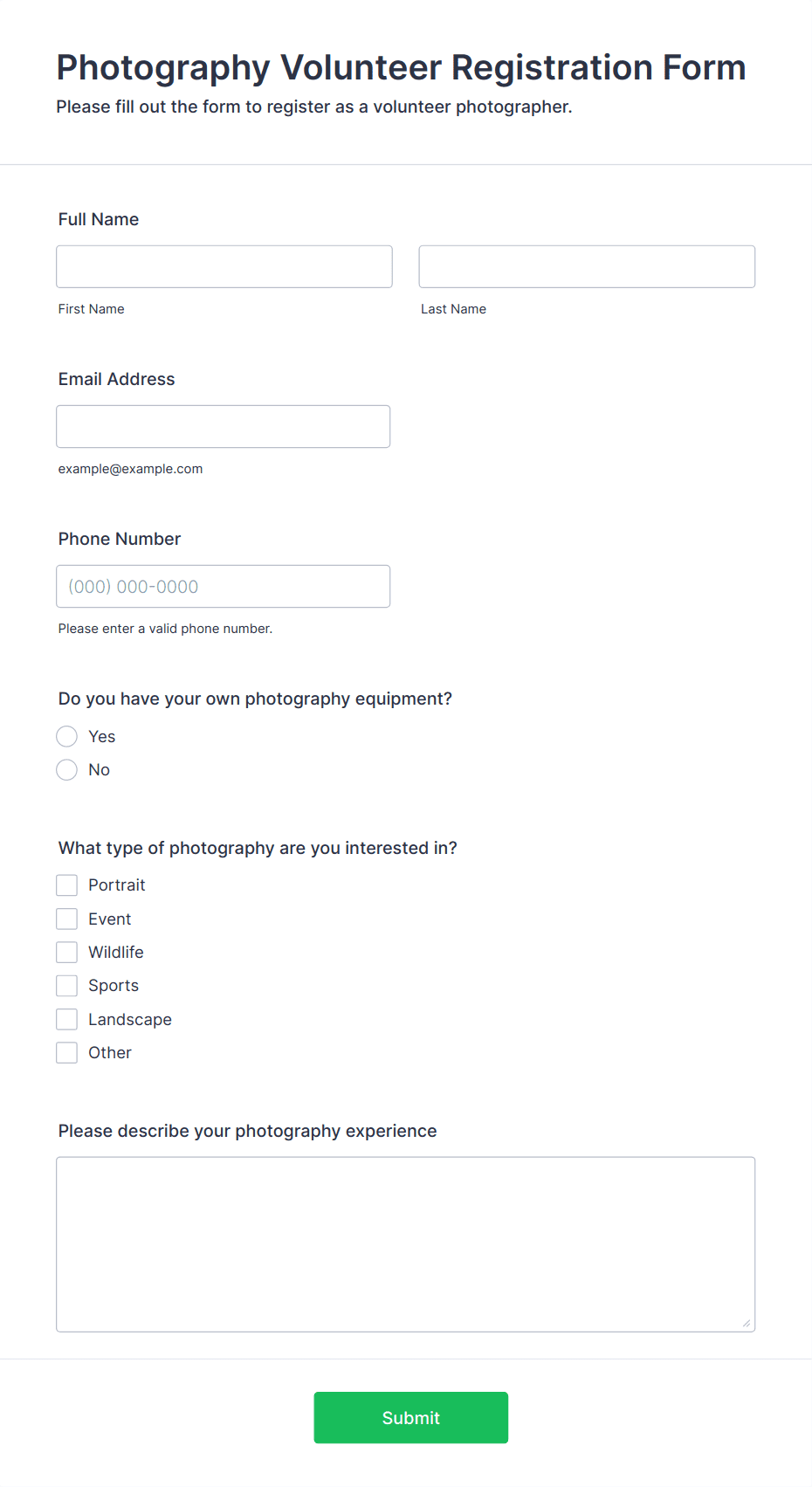Click the Phone Number field
This screenshot has width=812, height=1487.
pos(224,586)
